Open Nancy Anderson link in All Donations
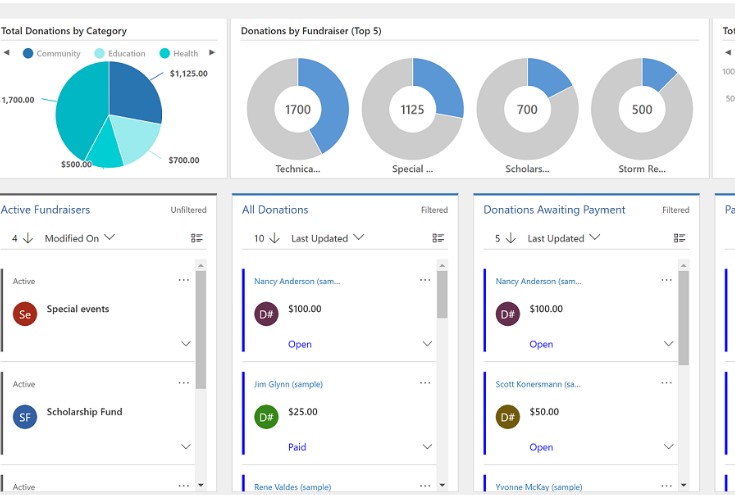The height and width of the screenshot is (495, 735). (x=297, y=281)
